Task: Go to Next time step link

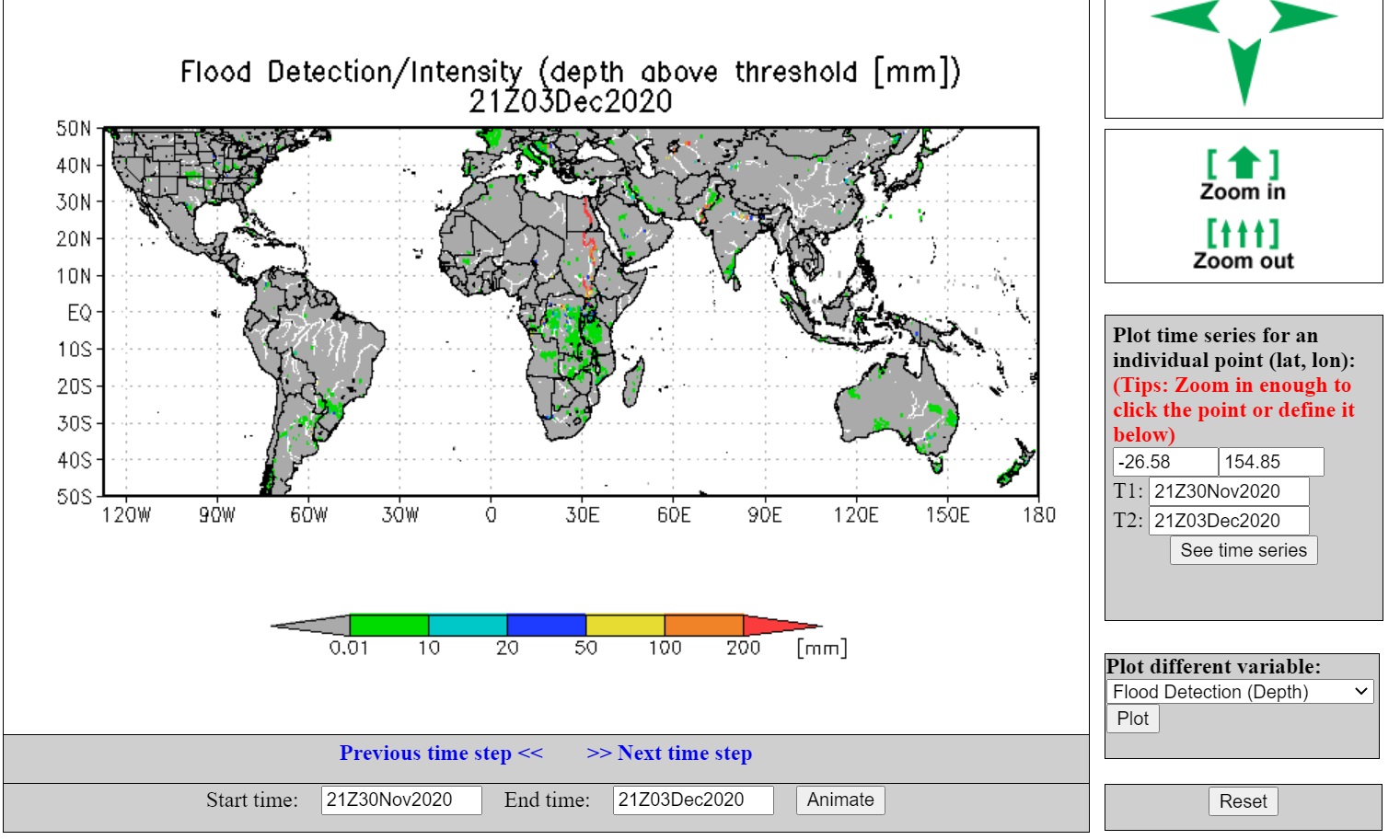Action: (669, 754)
